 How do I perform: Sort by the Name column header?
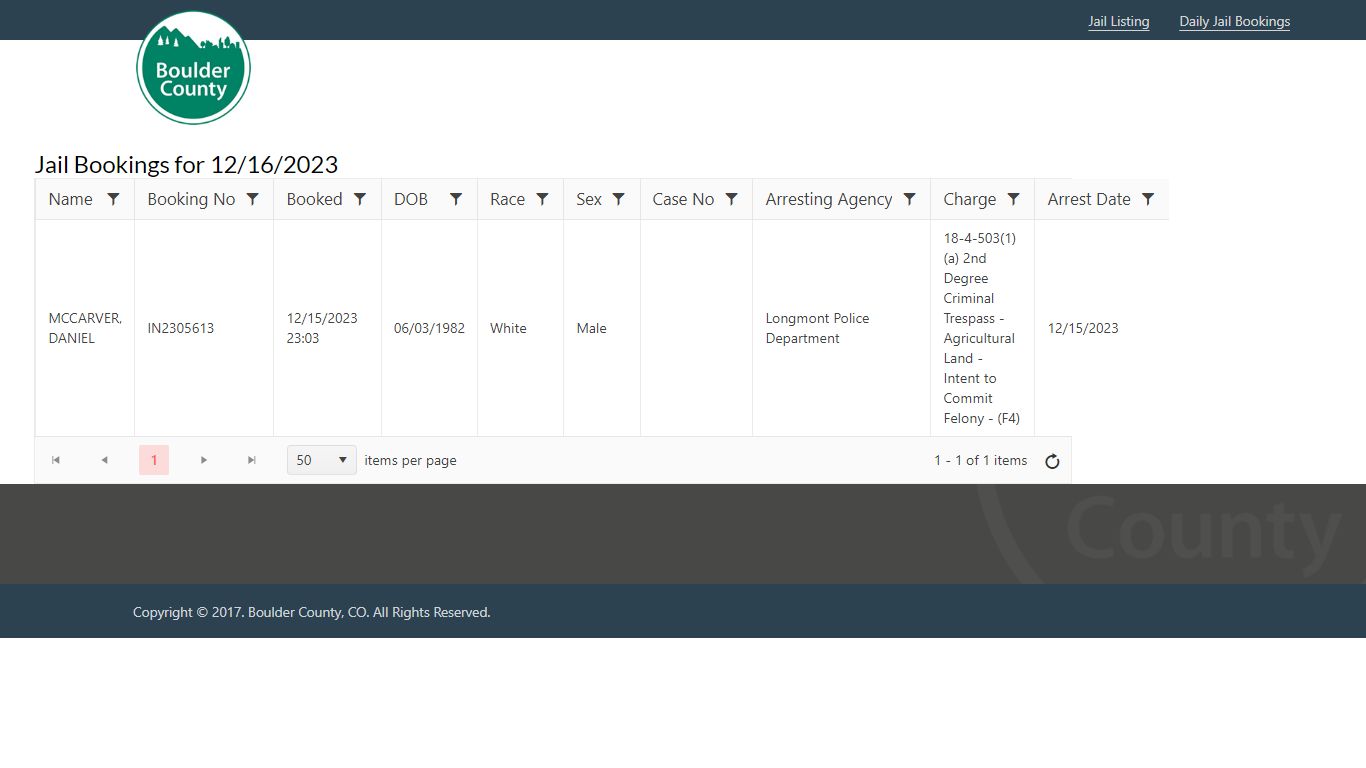[x=70, y=199]
